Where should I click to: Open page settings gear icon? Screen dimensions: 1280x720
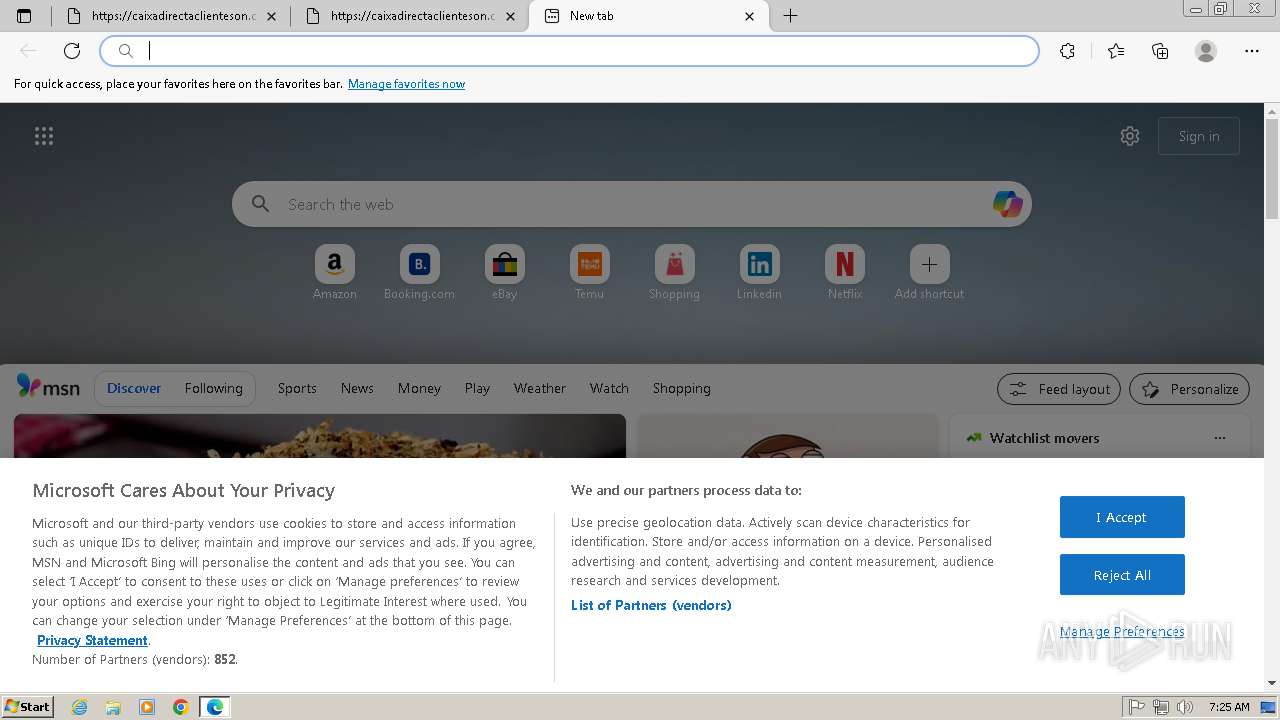pyautogui.click(x=1130, y=136)
